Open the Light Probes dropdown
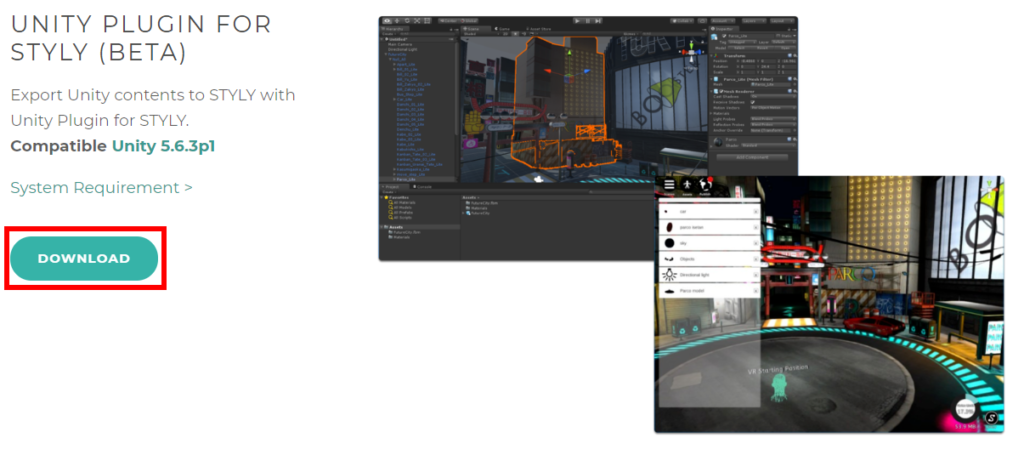The height and width of the screenshot is (455, 1024). 773,119
